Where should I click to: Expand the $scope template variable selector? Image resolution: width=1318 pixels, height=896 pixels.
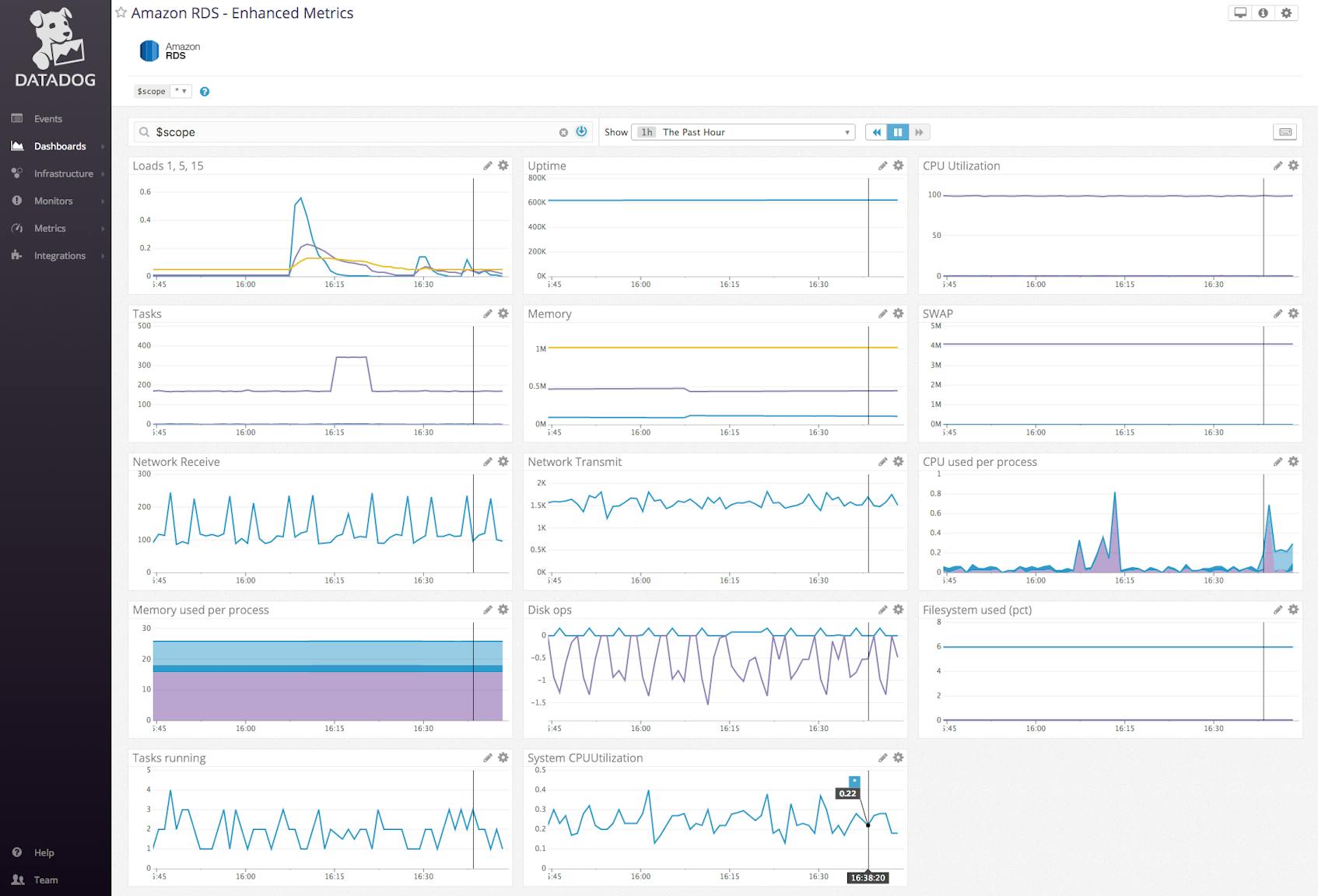pyautogui.click(x=180, y=91)
